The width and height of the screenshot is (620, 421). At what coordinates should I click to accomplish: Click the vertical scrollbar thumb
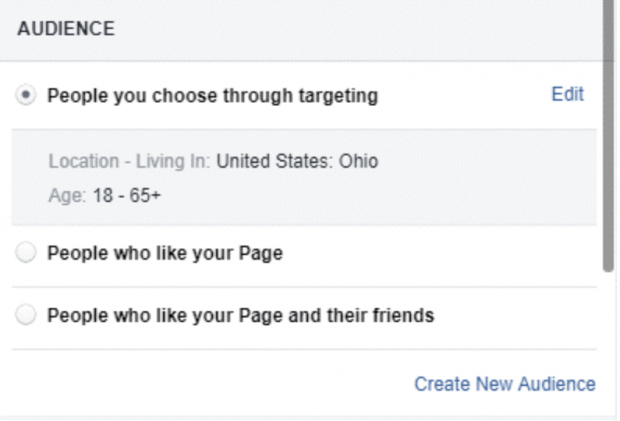pos(609,136)
